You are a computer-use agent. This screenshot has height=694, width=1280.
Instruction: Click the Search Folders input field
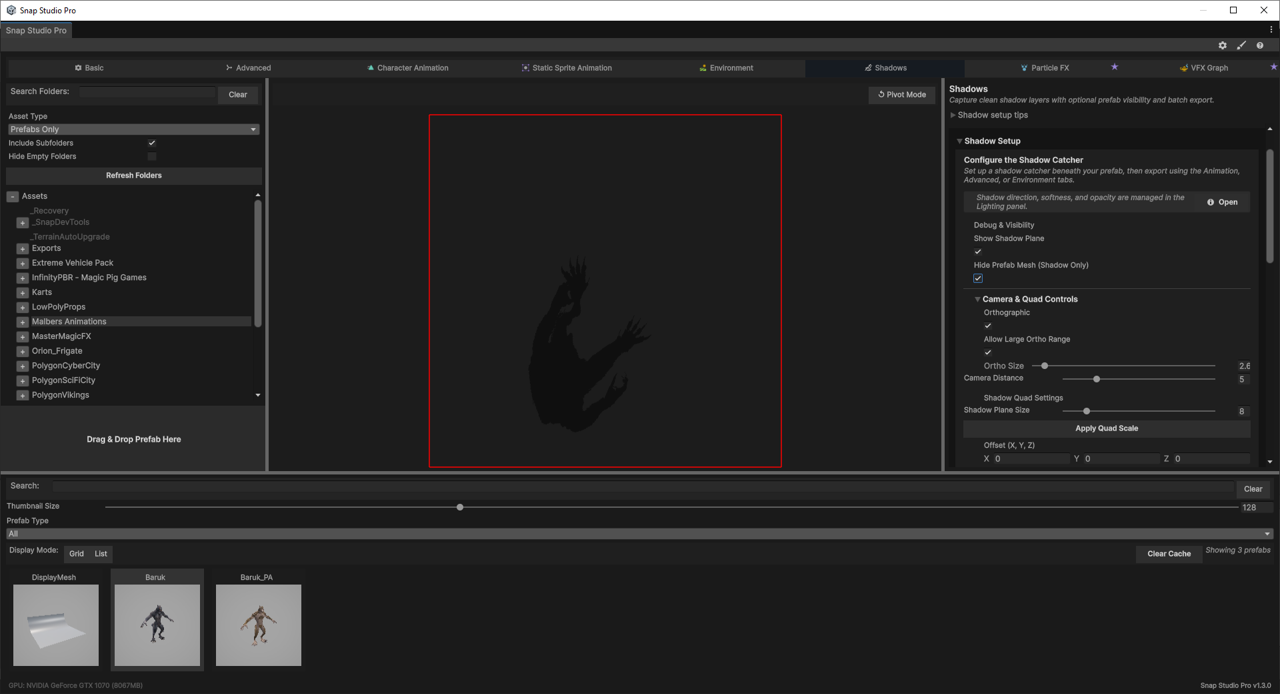click(x=147, y=92)
